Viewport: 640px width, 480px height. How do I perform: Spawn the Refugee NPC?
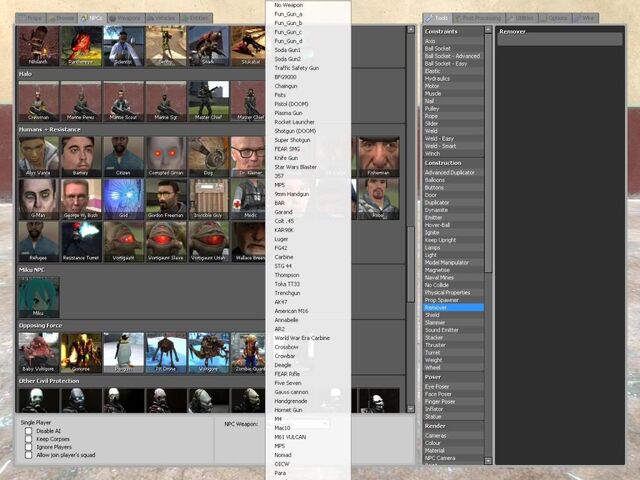38,241
